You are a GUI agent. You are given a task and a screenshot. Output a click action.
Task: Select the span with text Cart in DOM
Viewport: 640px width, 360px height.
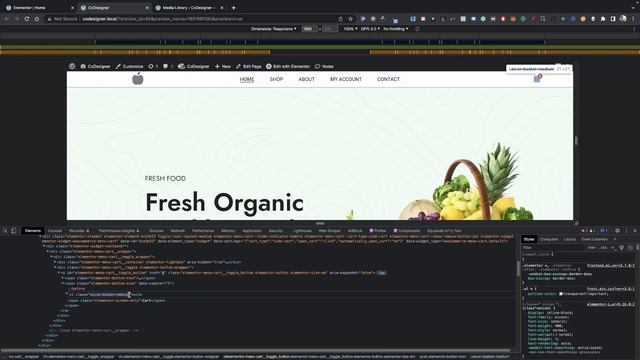[117, 300]
